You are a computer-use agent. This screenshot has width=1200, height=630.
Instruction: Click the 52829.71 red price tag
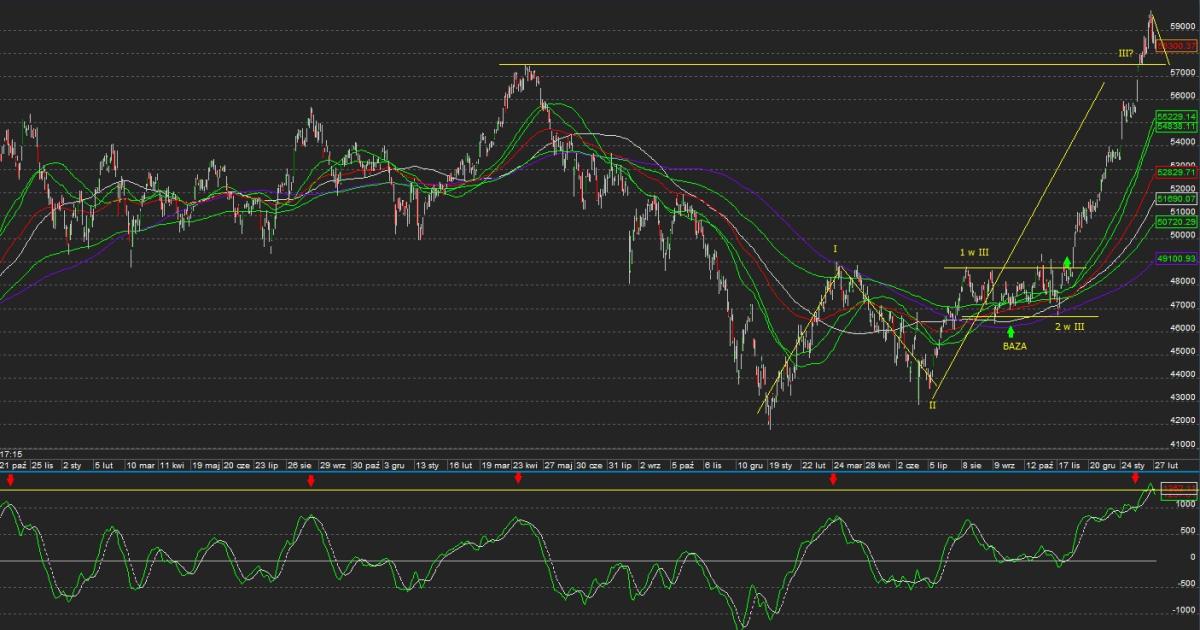coord(1176,172)
